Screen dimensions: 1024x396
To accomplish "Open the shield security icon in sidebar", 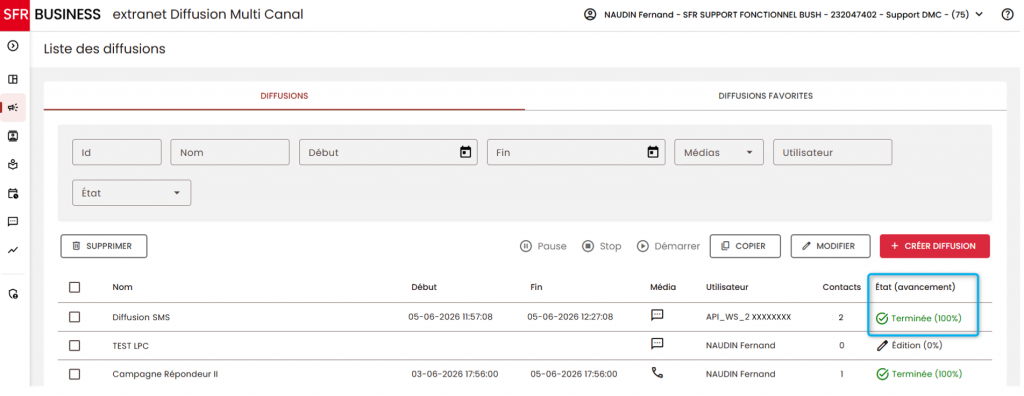I will (x=12, y=294).
